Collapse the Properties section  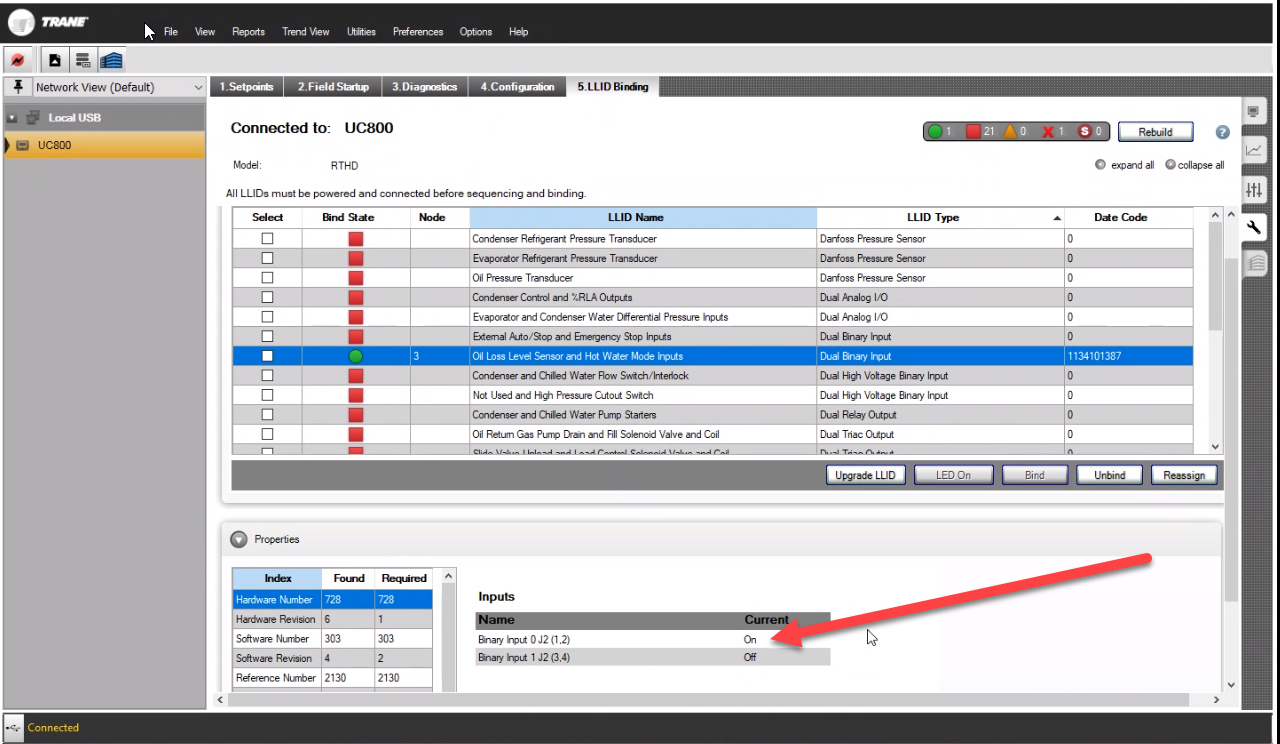click(238, 539)
